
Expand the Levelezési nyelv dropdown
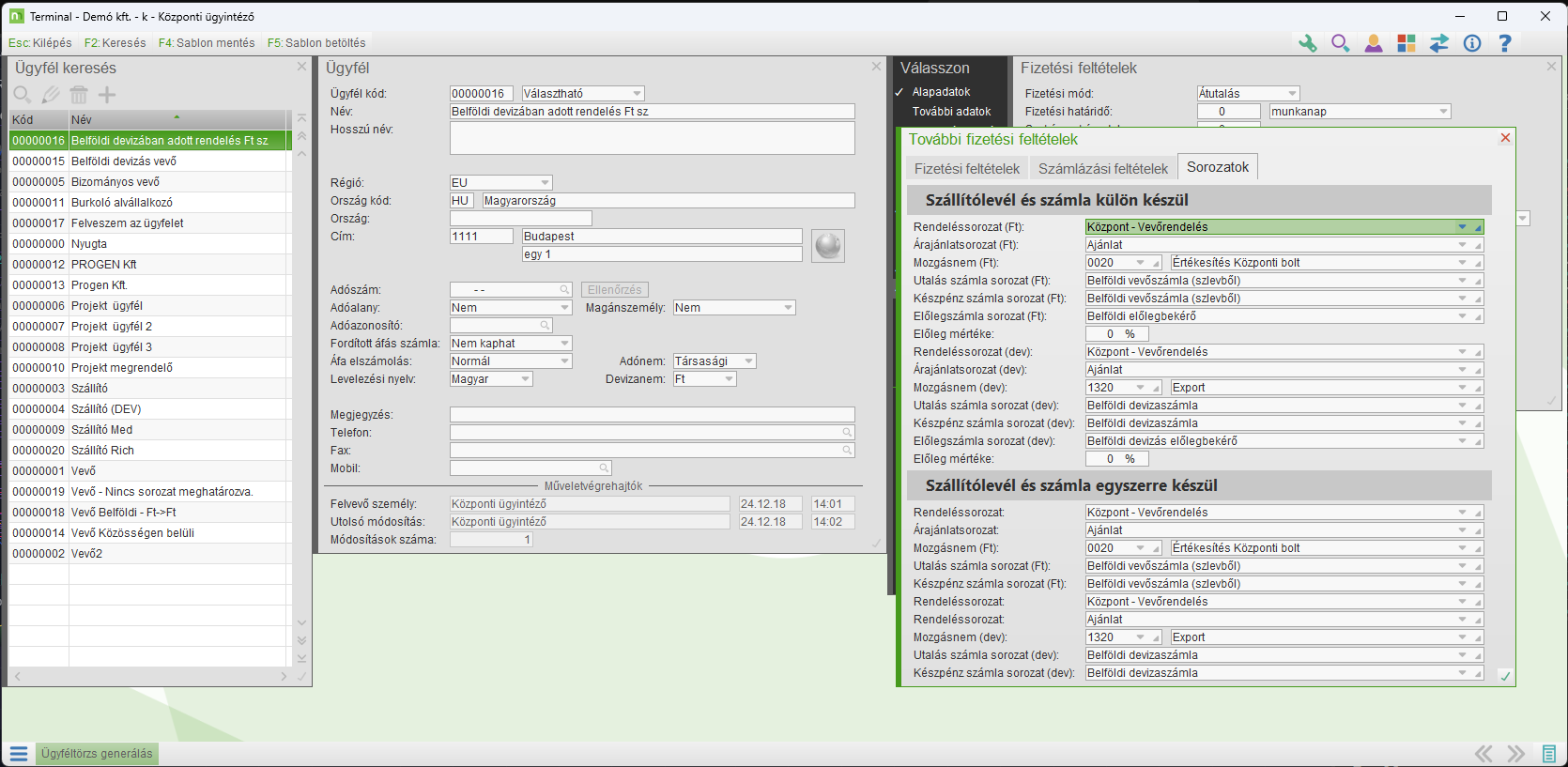(525, 379)
